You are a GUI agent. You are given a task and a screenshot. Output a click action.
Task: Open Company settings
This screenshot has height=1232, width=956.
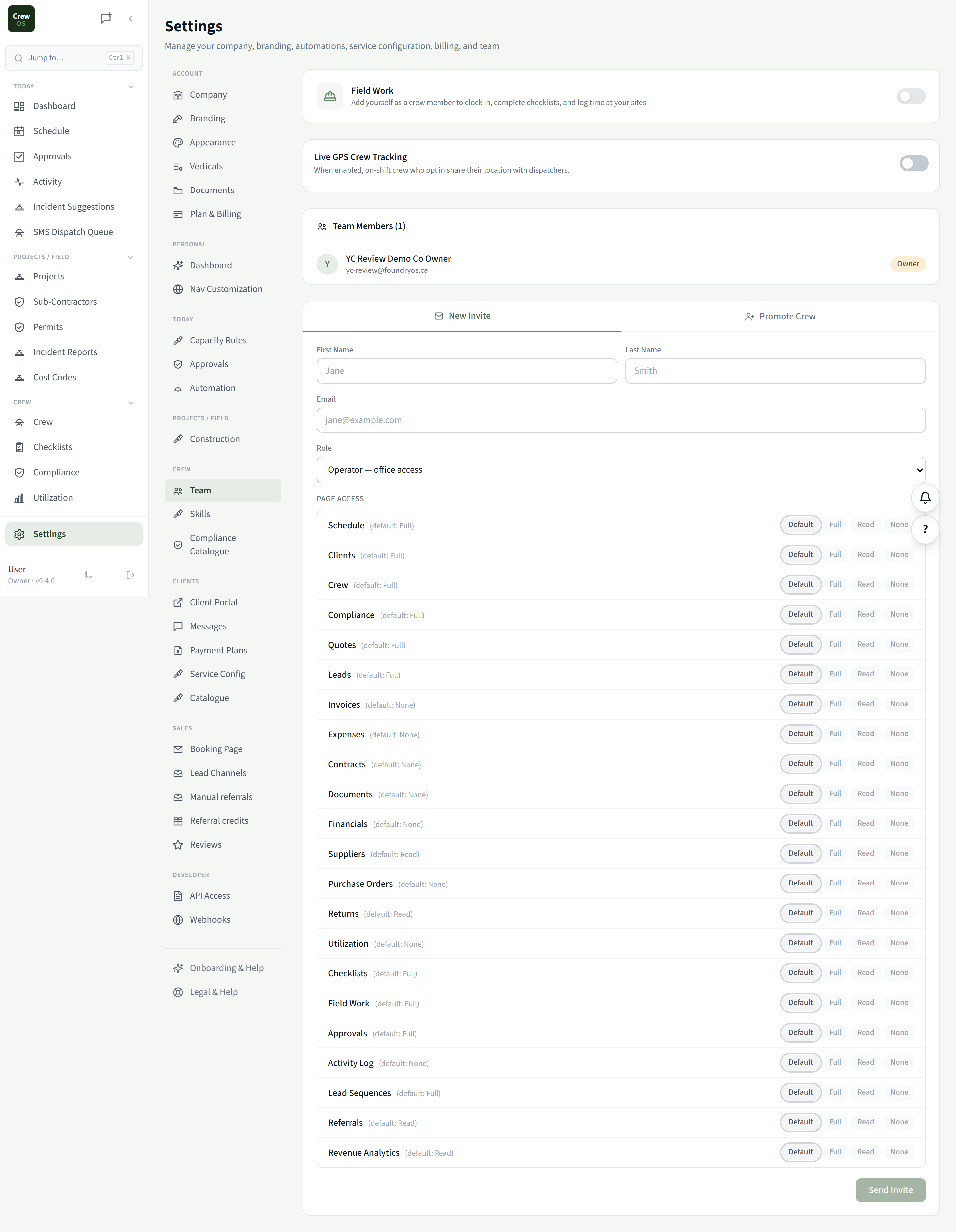223,95
